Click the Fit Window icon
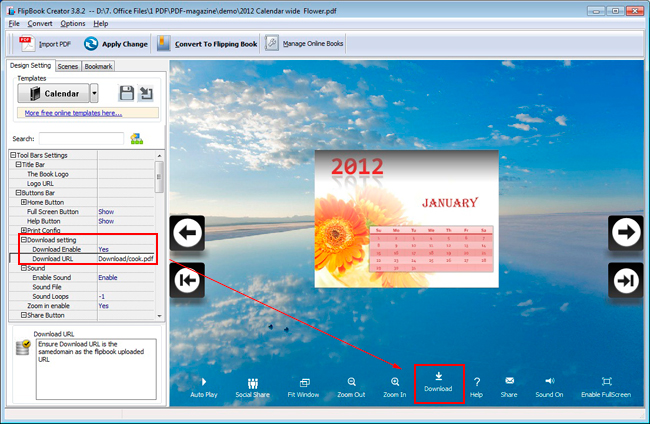650x424 pixels. coord(302,382)
